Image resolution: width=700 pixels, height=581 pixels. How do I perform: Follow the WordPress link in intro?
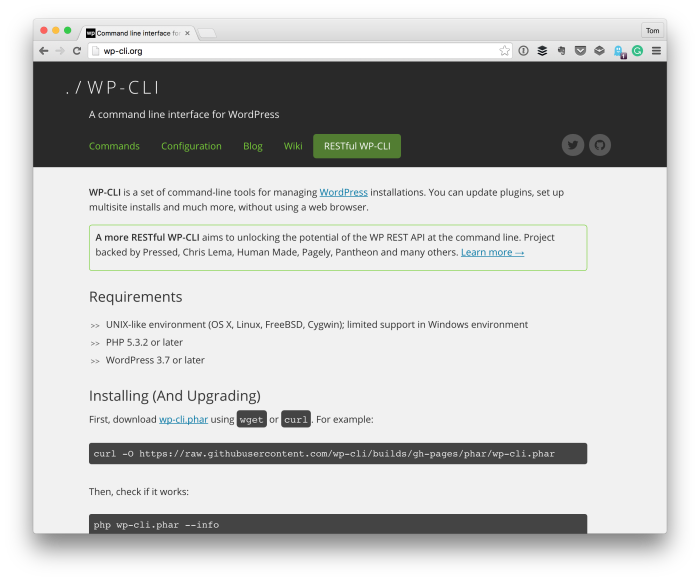point(343,192)
